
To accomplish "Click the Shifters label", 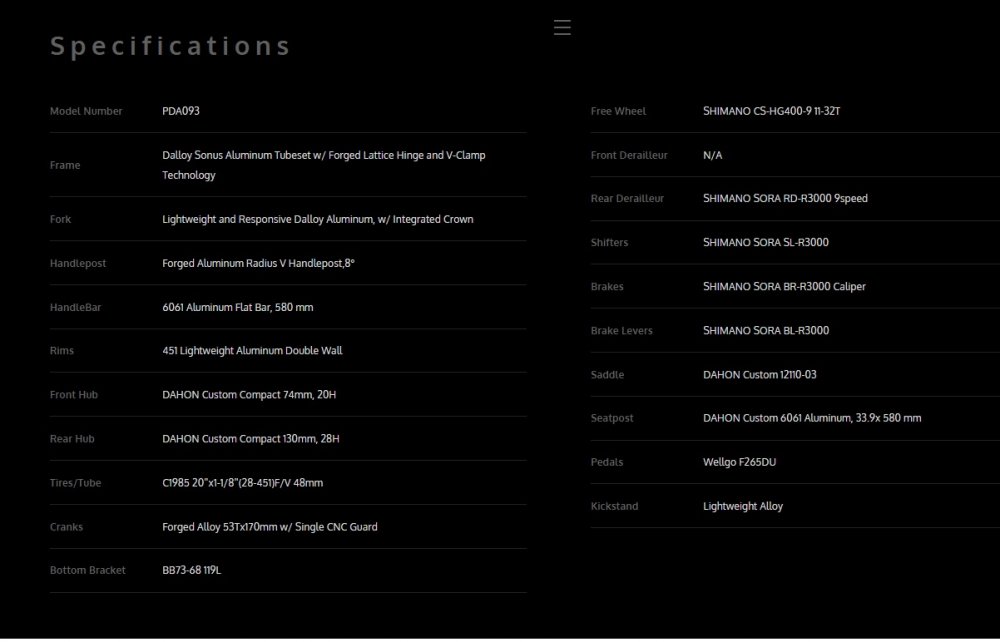I will coord(609,242).
